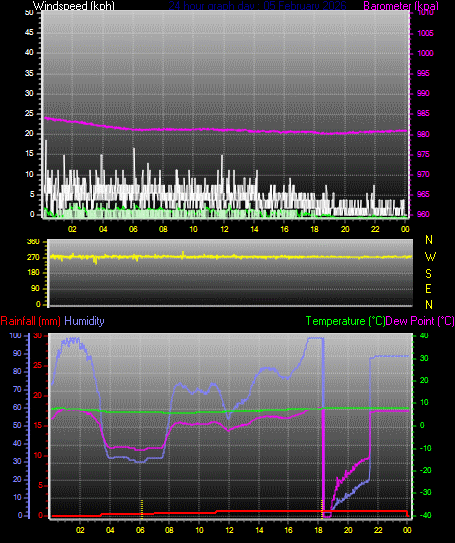The image size is (455, 543).
Task: Click barometer axis value "1005"
Action: tap(426, 33)
